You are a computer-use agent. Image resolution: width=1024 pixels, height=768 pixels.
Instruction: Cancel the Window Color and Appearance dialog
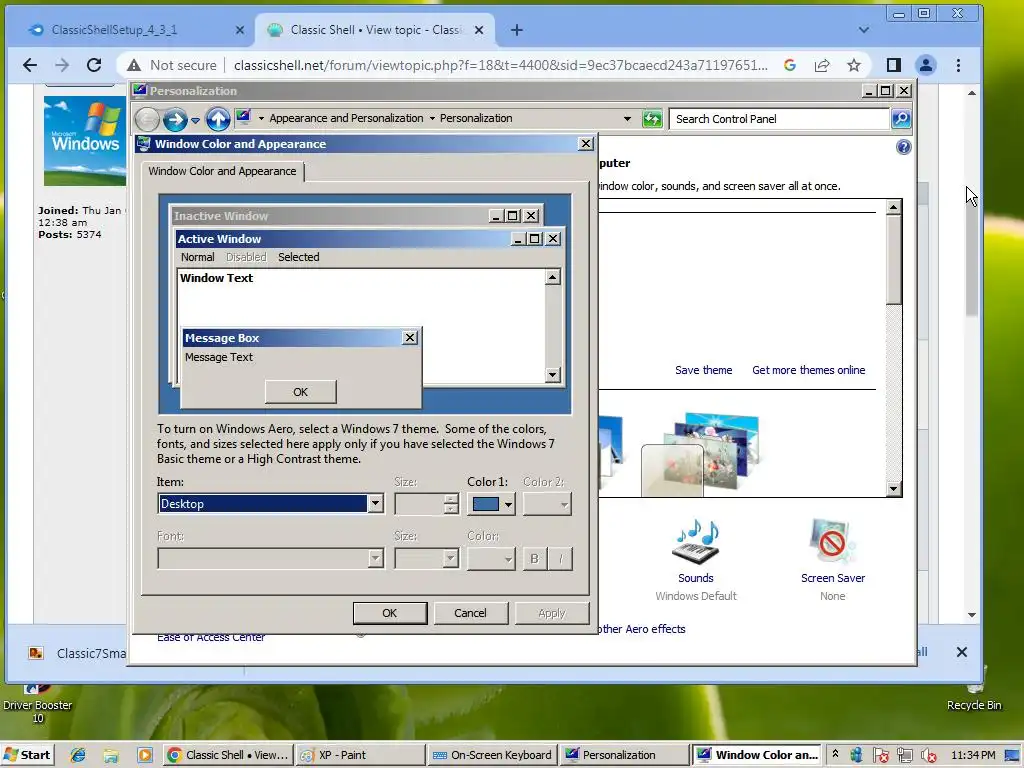[x=470, y=613]
